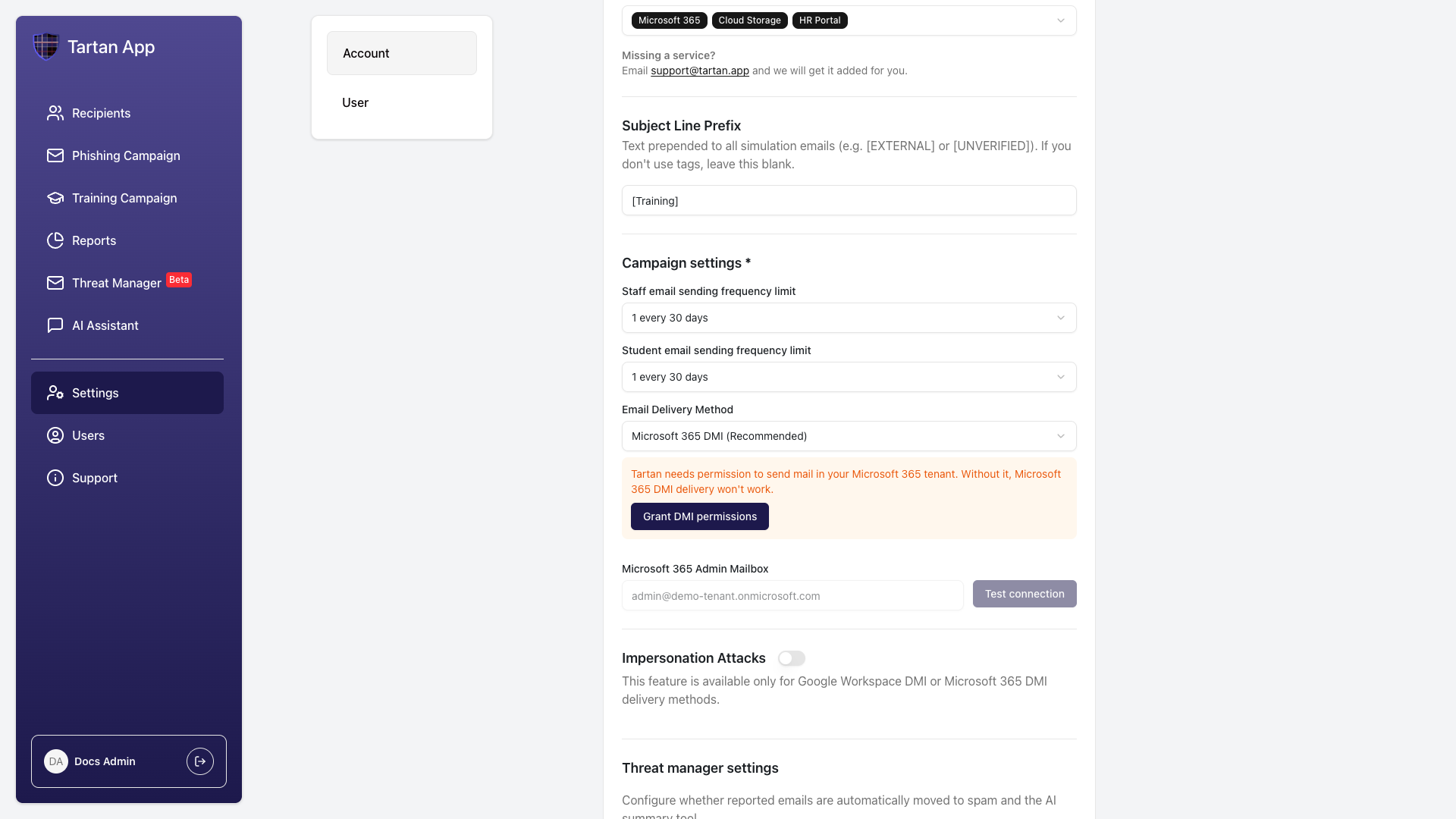Viewport: 1456px width, 819px height.
Task: Click the Grant DMI permissions button
Action: [699, 516]
